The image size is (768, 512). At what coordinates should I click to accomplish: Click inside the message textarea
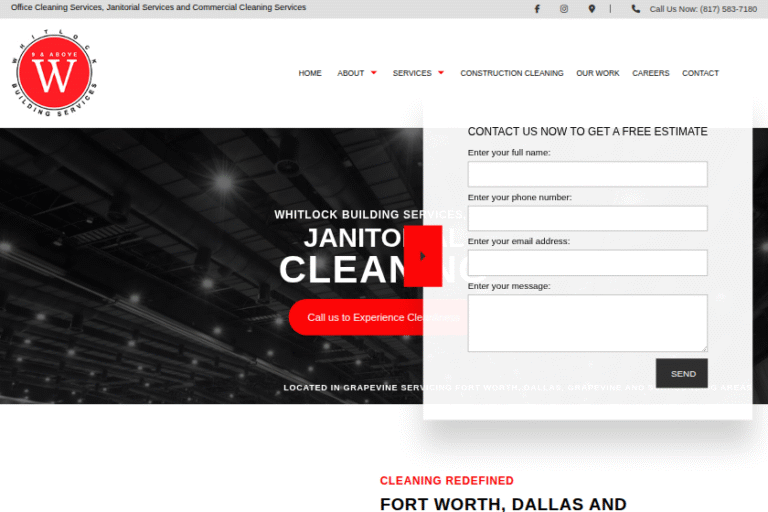coord(587,322)
